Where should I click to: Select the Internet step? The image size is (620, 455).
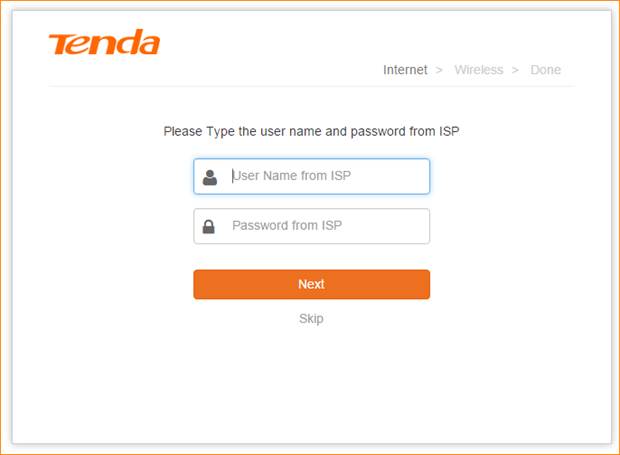405,70
